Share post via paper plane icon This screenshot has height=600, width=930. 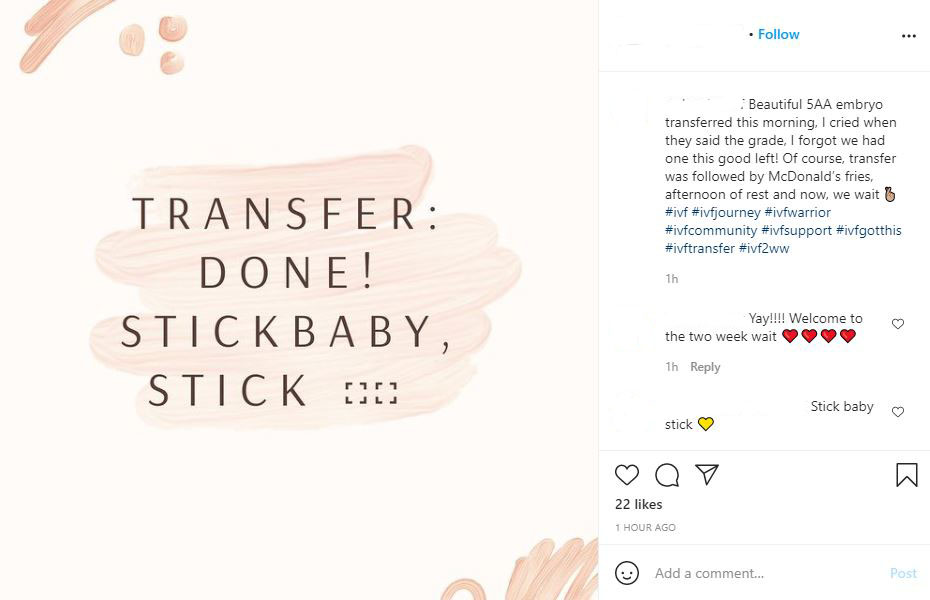707,474
